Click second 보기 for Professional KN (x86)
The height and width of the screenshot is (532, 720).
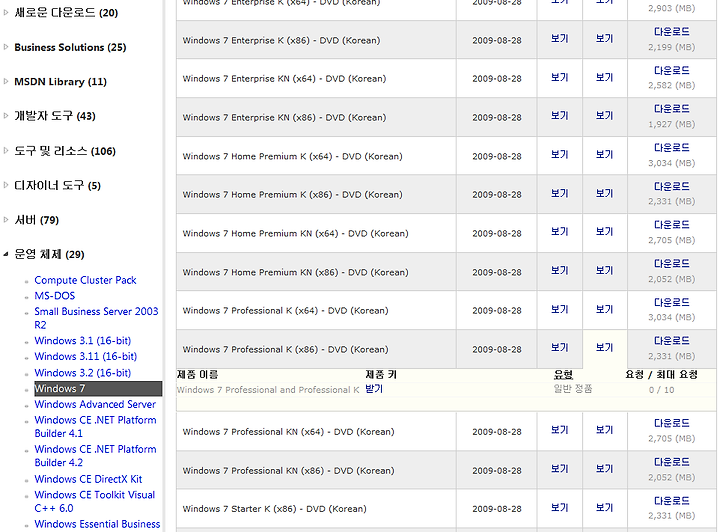pyautogui.click(x=604, y=470)
